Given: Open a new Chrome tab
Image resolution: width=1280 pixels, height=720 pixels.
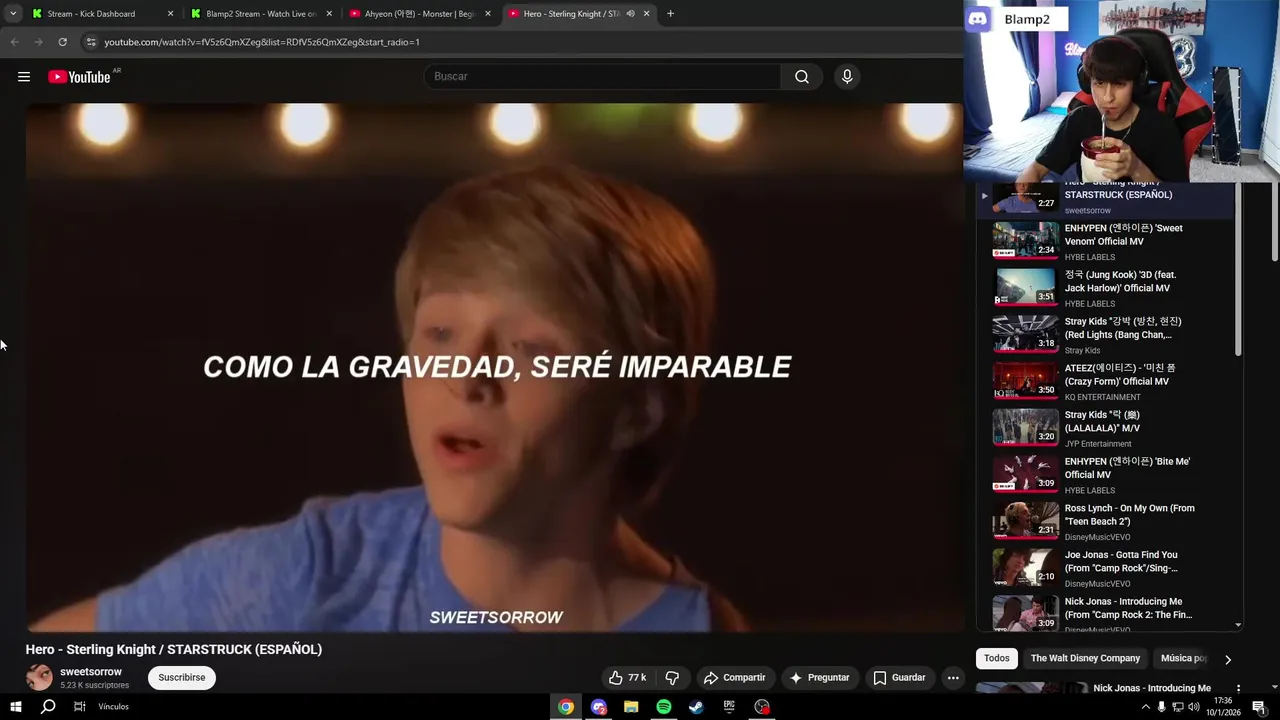Looking at the screenshot, I should (x=670, y=14).
